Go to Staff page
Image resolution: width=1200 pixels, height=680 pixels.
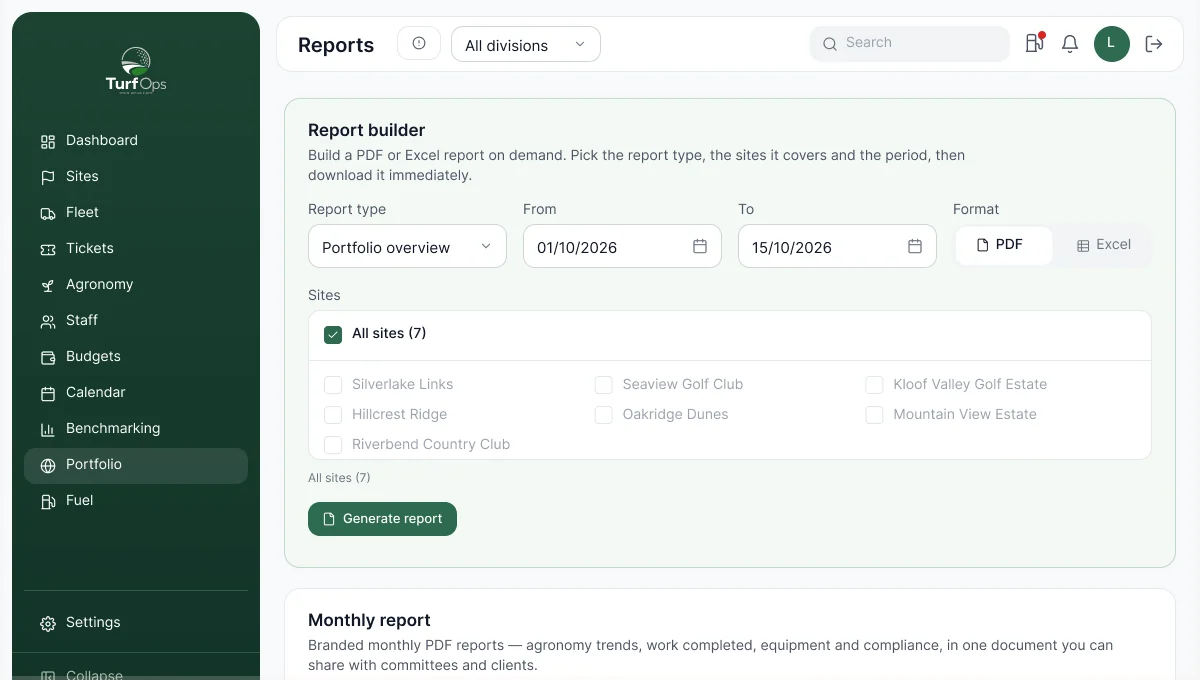[136, 321]
